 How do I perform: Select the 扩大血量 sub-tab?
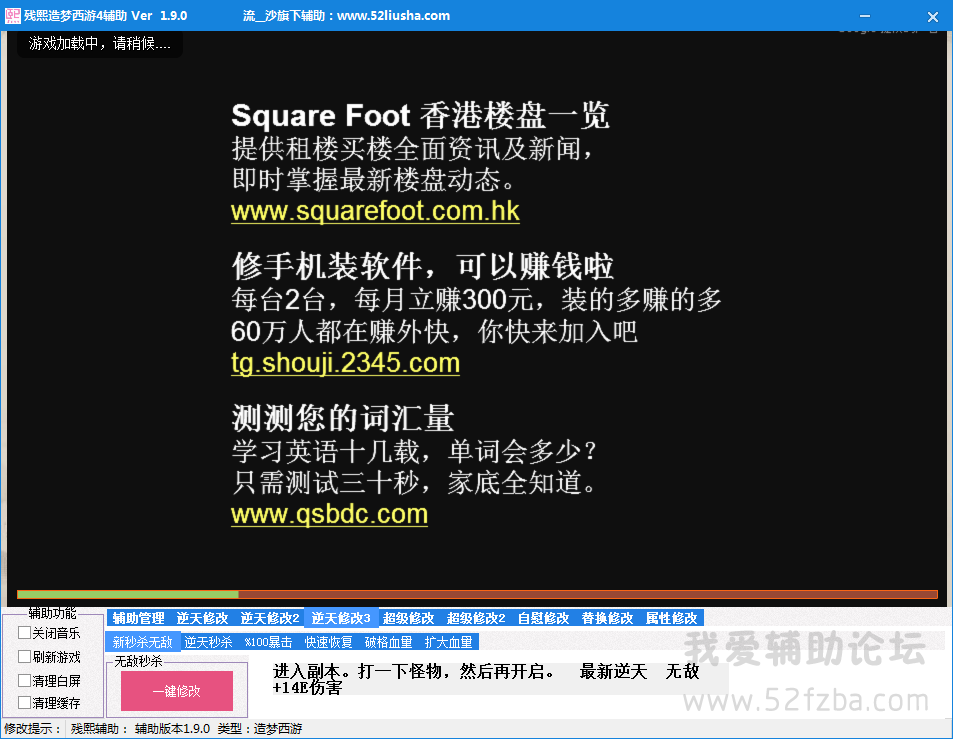coord(449,642)
